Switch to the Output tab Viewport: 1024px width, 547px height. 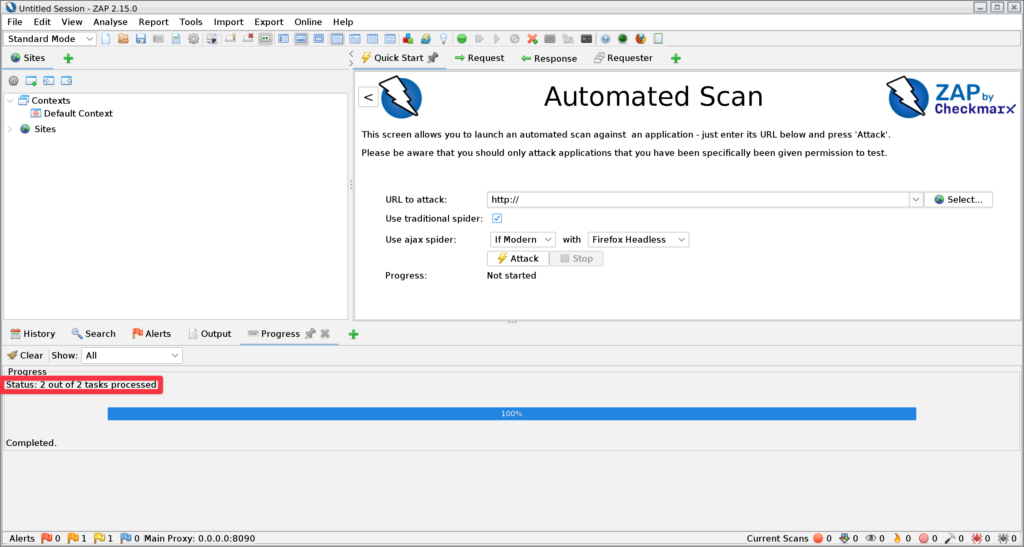210,334
